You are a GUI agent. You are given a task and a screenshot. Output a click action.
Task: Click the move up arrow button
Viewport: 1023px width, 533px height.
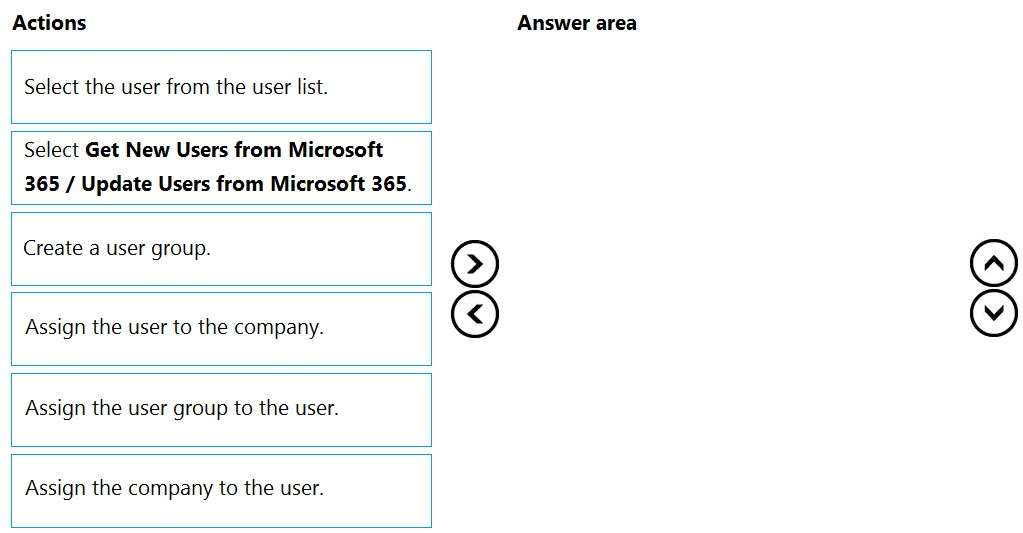tap(993, 264)
